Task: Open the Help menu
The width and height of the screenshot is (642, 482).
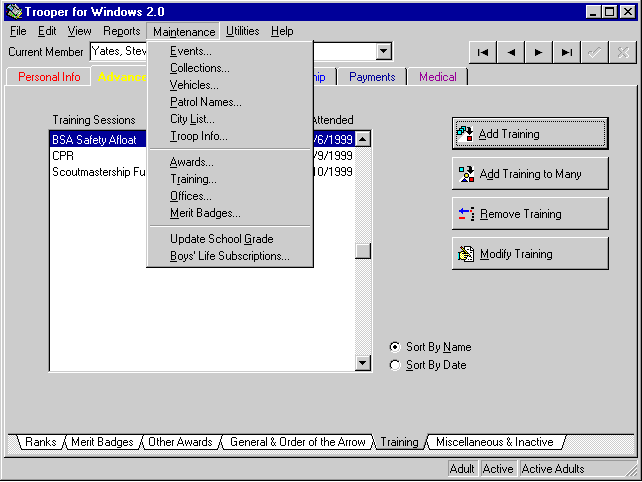Action: (282, 31)
